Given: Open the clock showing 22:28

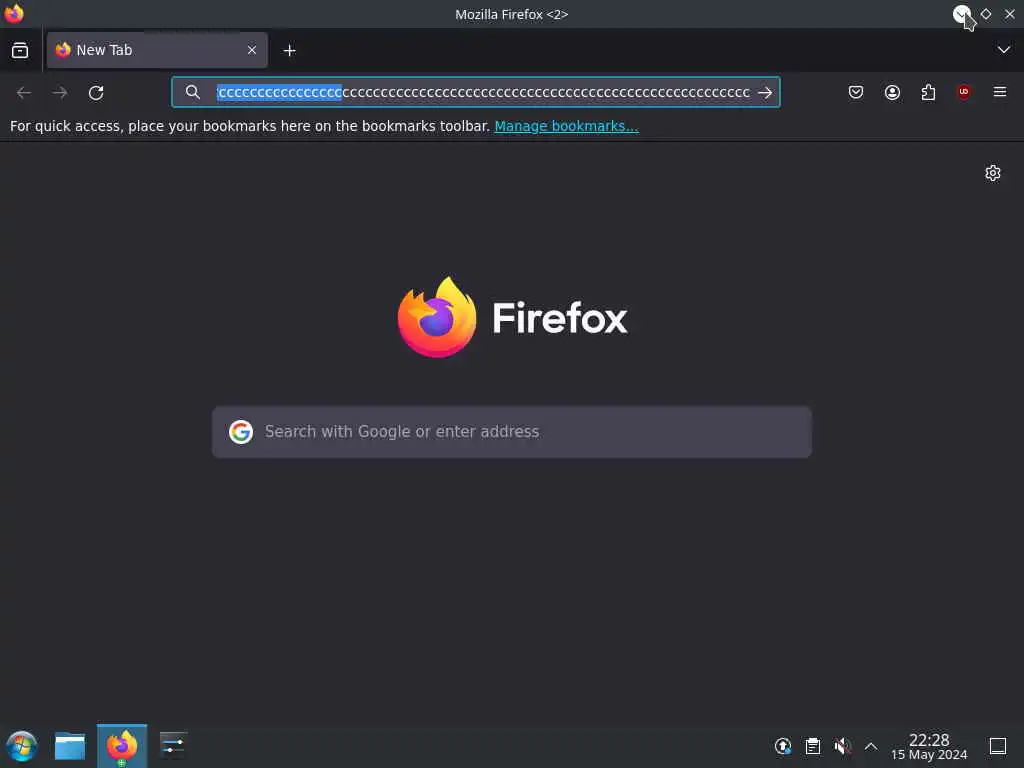Looking at the screenshot, I should (929, 746).
